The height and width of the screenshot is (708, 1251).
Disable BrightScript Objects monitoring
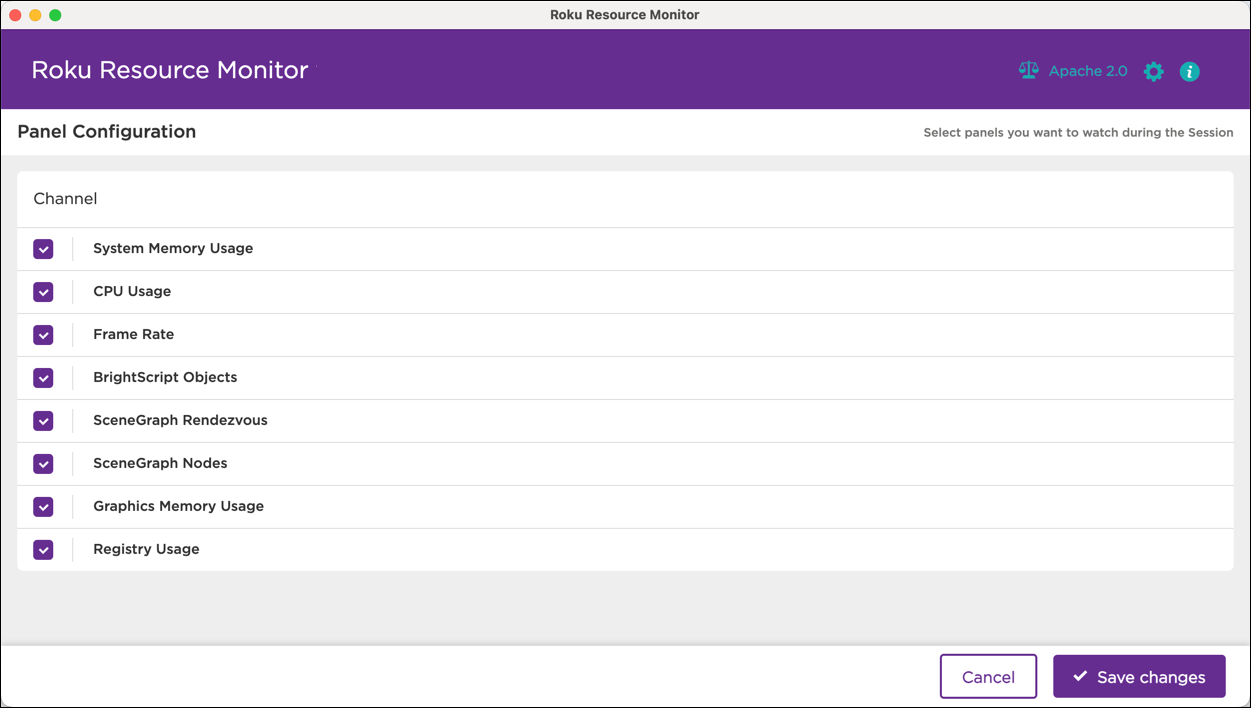(x=43, y=377)
